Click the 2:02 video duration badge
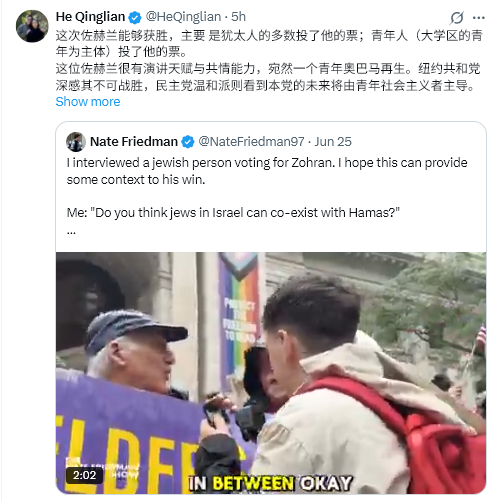 tap(84, 475)
